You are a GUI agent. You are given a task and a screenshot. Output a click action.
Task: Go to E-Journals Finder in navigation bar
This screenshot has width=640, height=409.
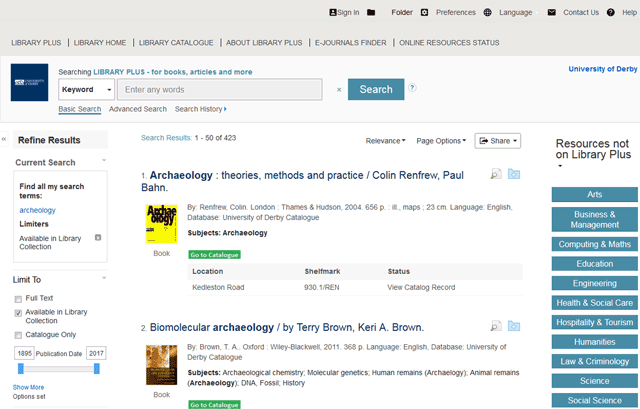pyautogui.click(x=350, y=43)
